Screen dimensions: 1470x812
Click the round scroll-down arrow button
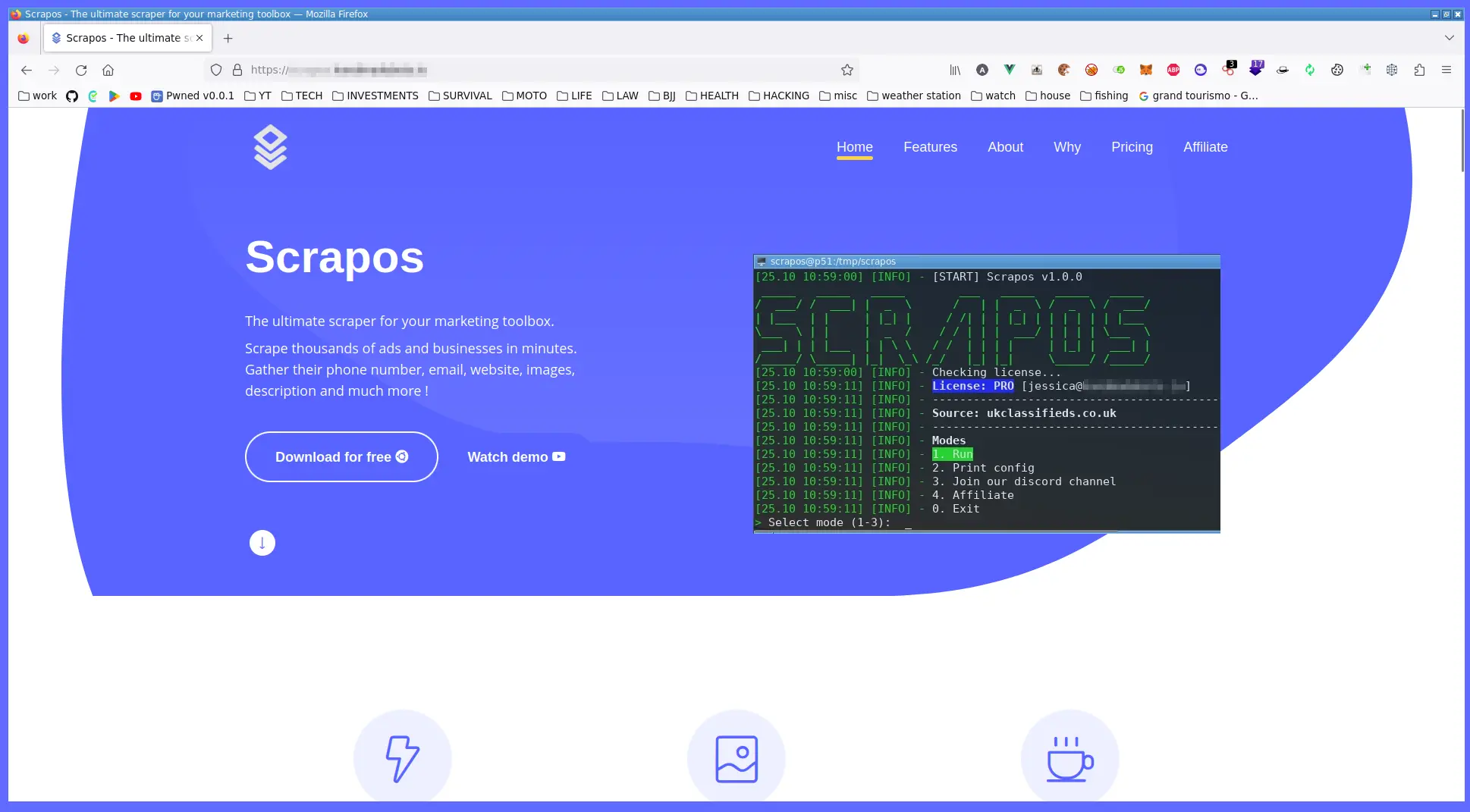point(262,543)
